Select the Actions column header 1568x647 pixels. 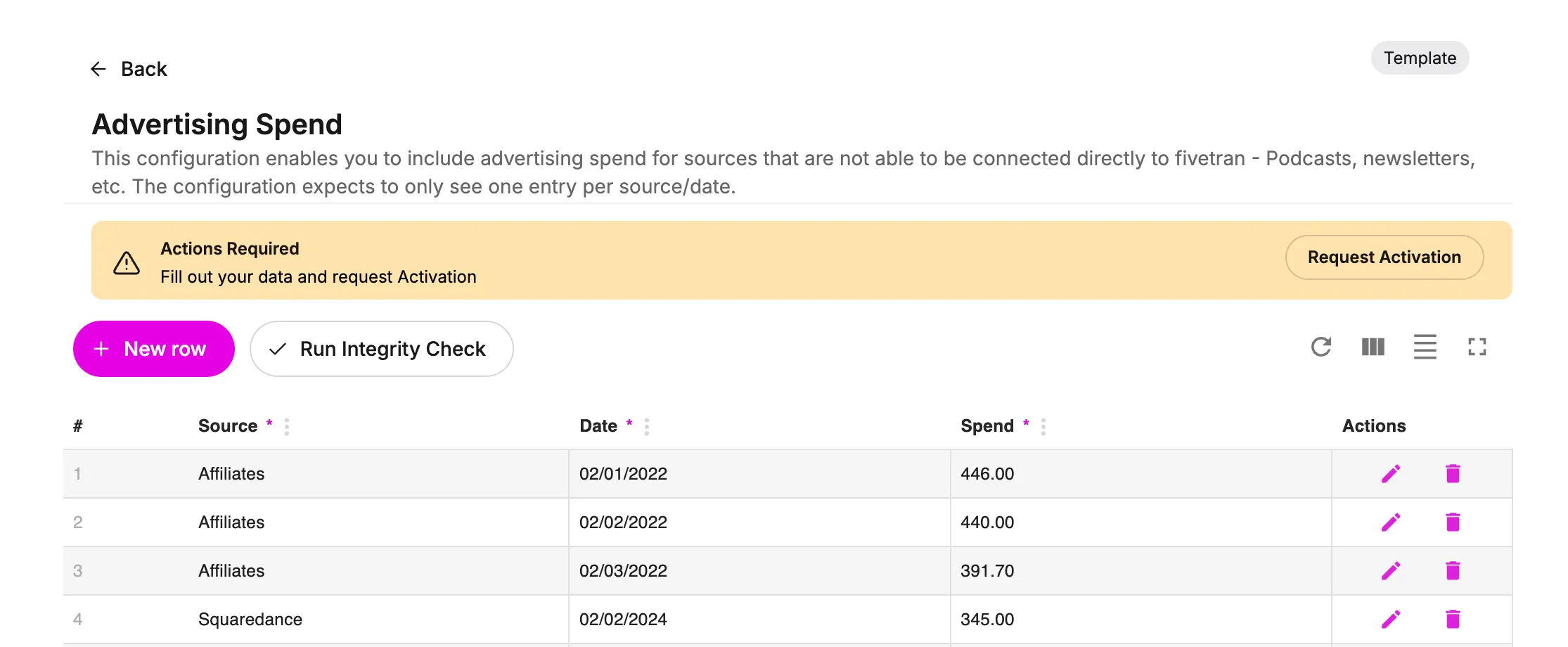pos(1374,426)
